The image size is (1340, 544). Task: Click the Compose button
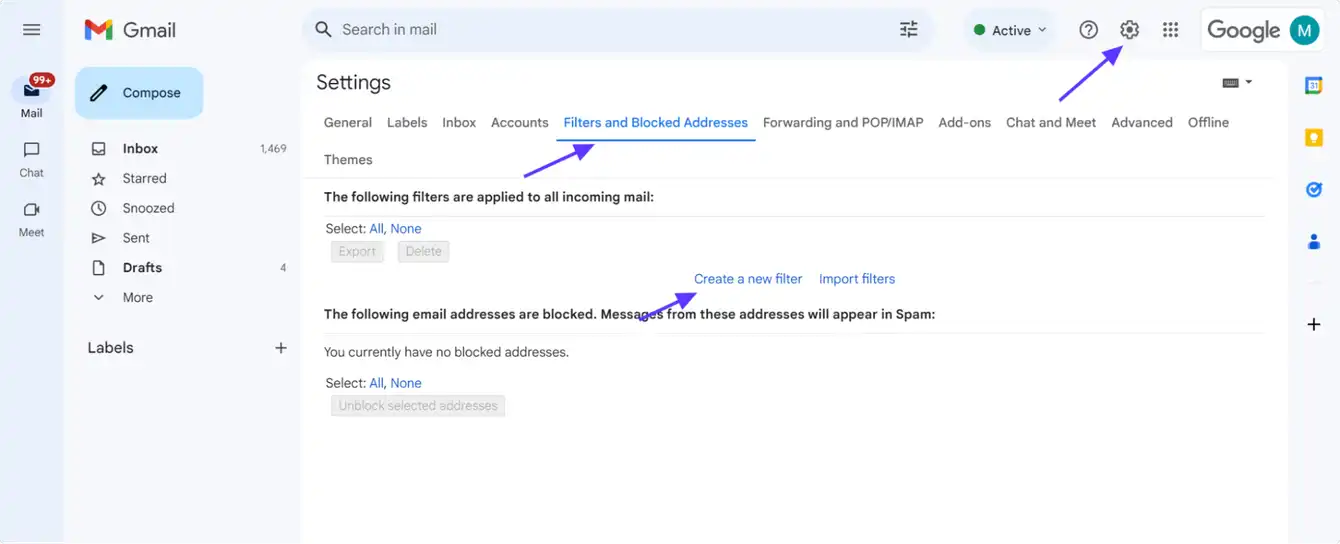click(139, 93)
